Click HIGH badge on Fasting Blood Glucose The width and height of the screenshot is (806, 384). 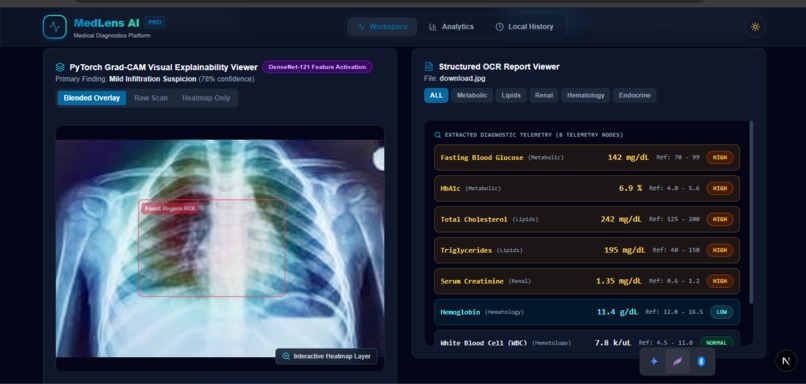click(720, 158)
